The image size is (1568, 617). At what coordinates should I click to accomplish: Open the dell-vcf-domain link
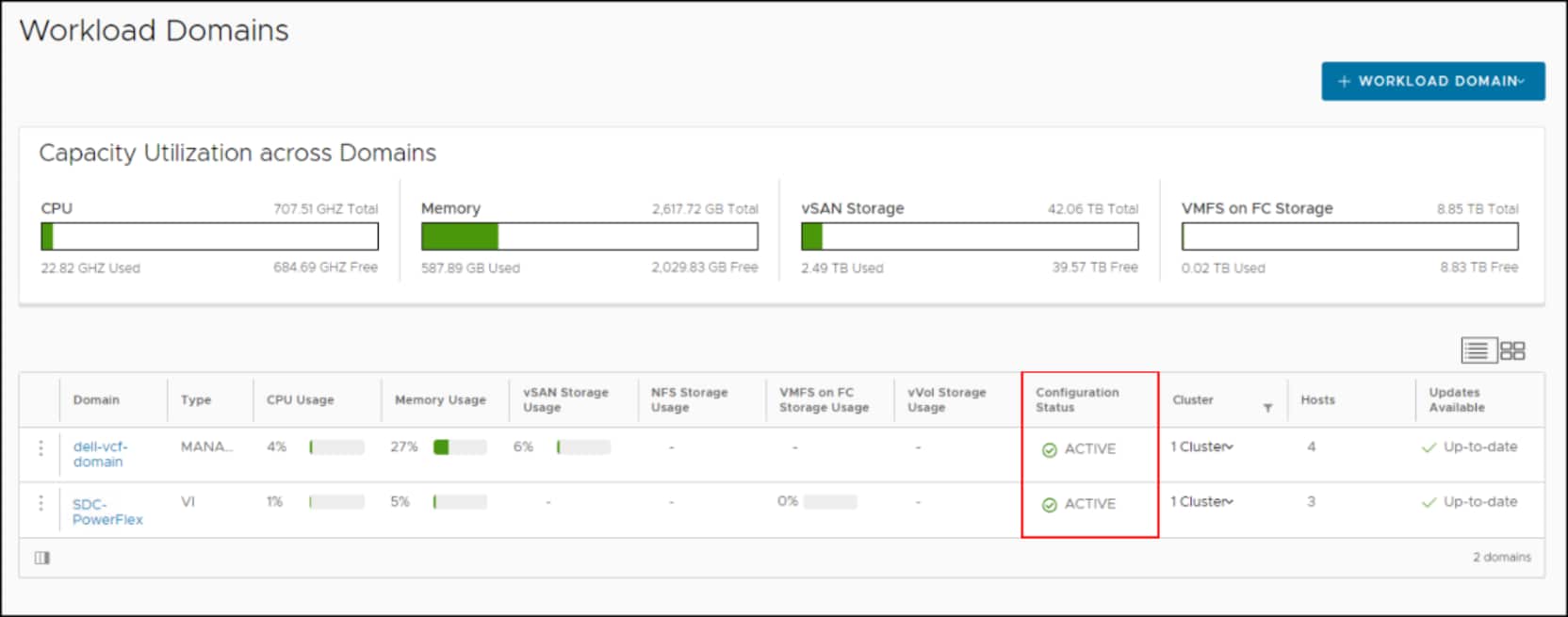pyautogui.click(x=100, y=454)
